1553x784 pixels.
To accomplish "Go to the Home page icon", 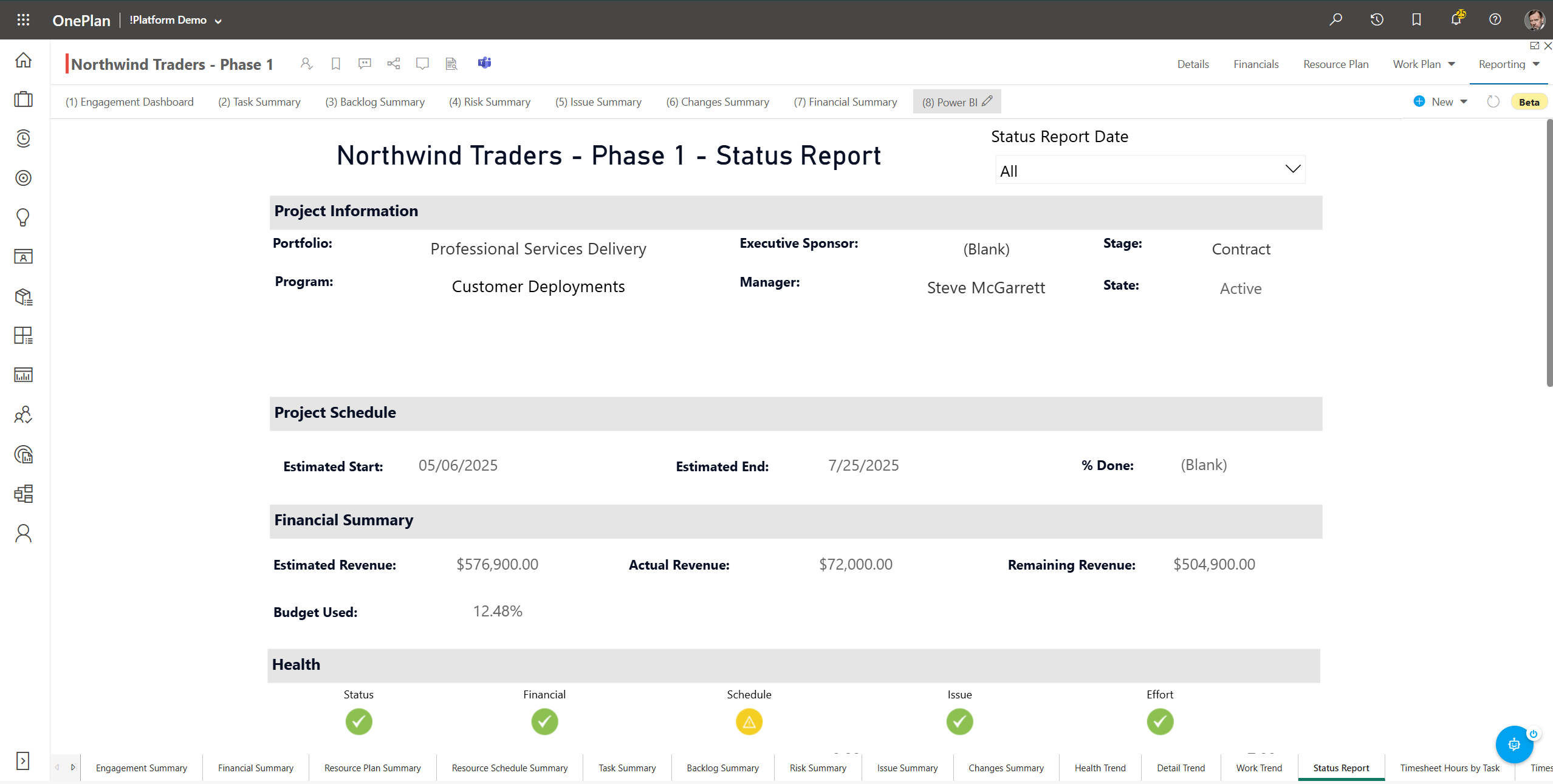I will click(23, 60).
